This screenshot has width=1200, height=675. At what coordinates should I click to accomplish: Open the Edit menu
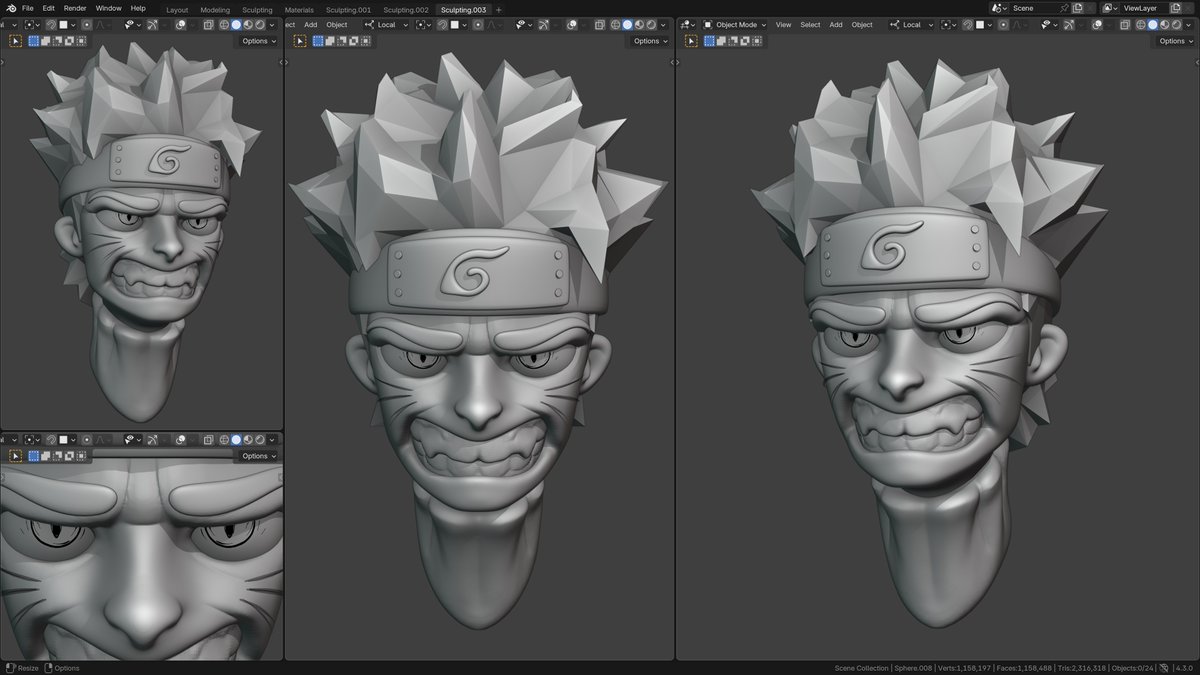coord(48,8)
